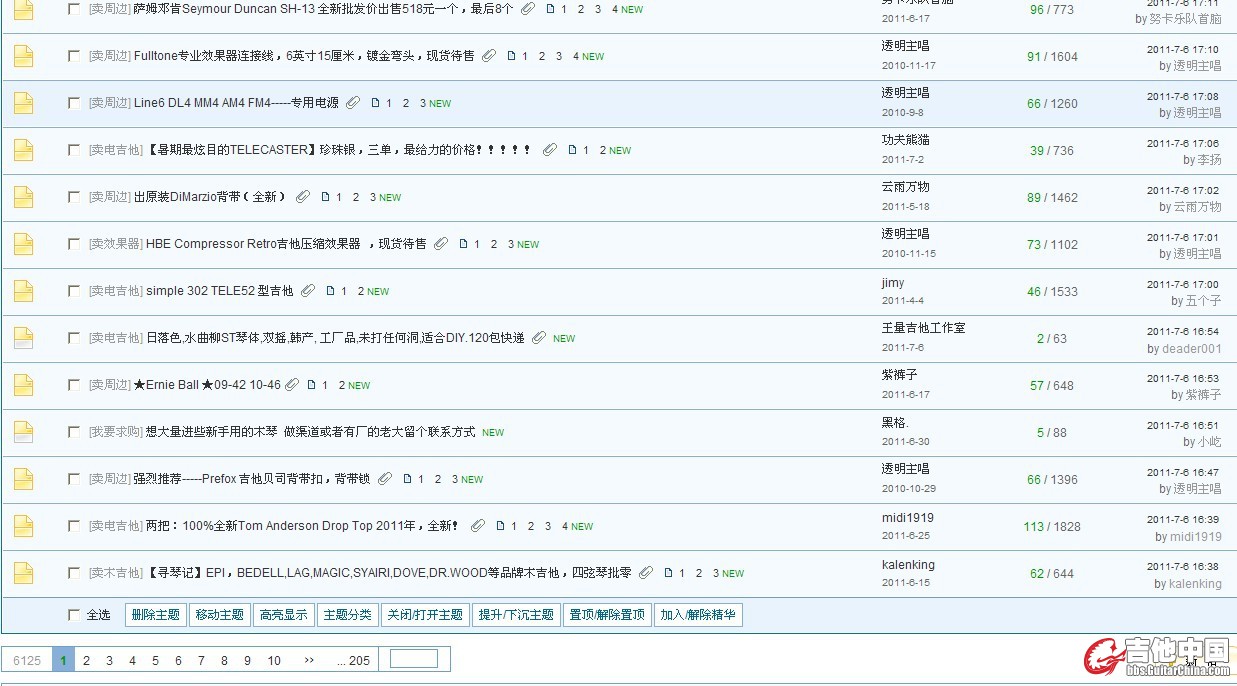Click attachment paperclip on TELECASTER thread

(549, 150)
